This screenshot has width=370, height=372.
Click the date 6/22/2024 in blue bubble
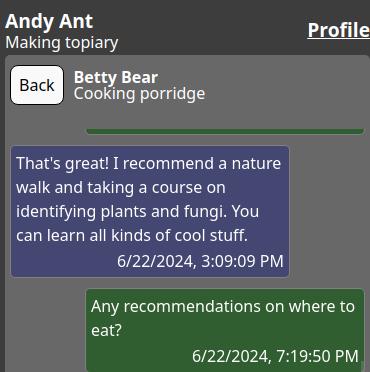pos(155,261)
